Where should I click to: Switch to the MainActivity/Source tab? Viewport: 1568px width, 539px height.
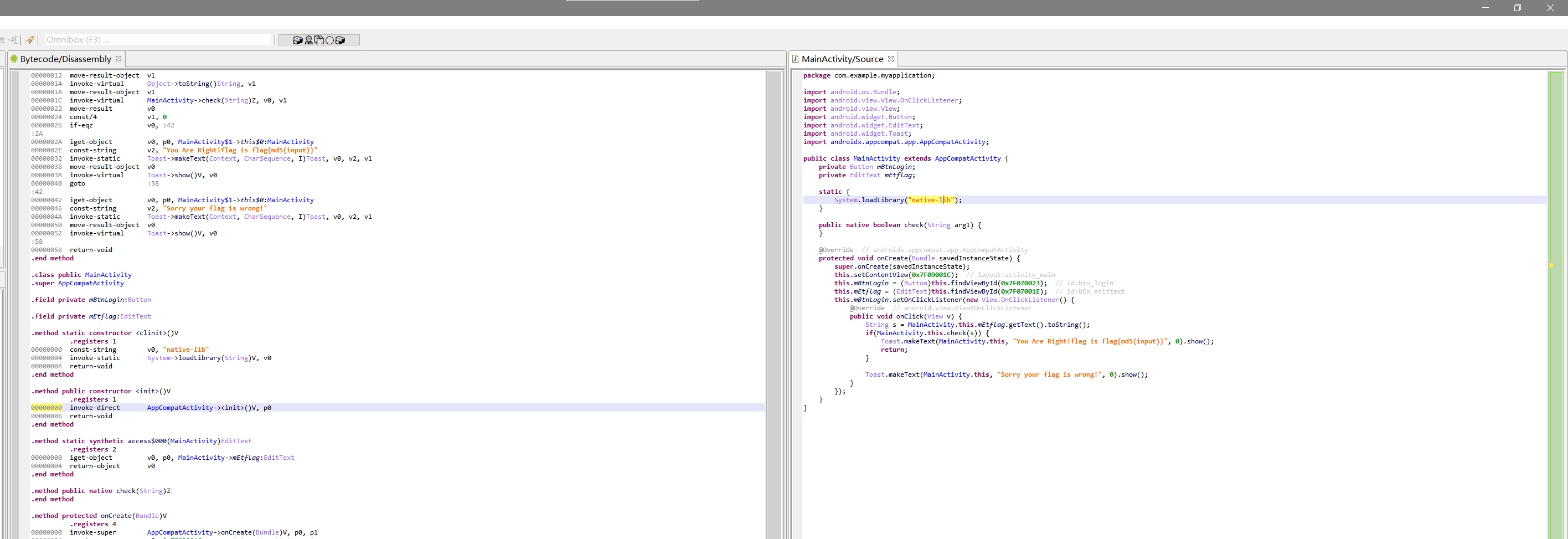842,59
